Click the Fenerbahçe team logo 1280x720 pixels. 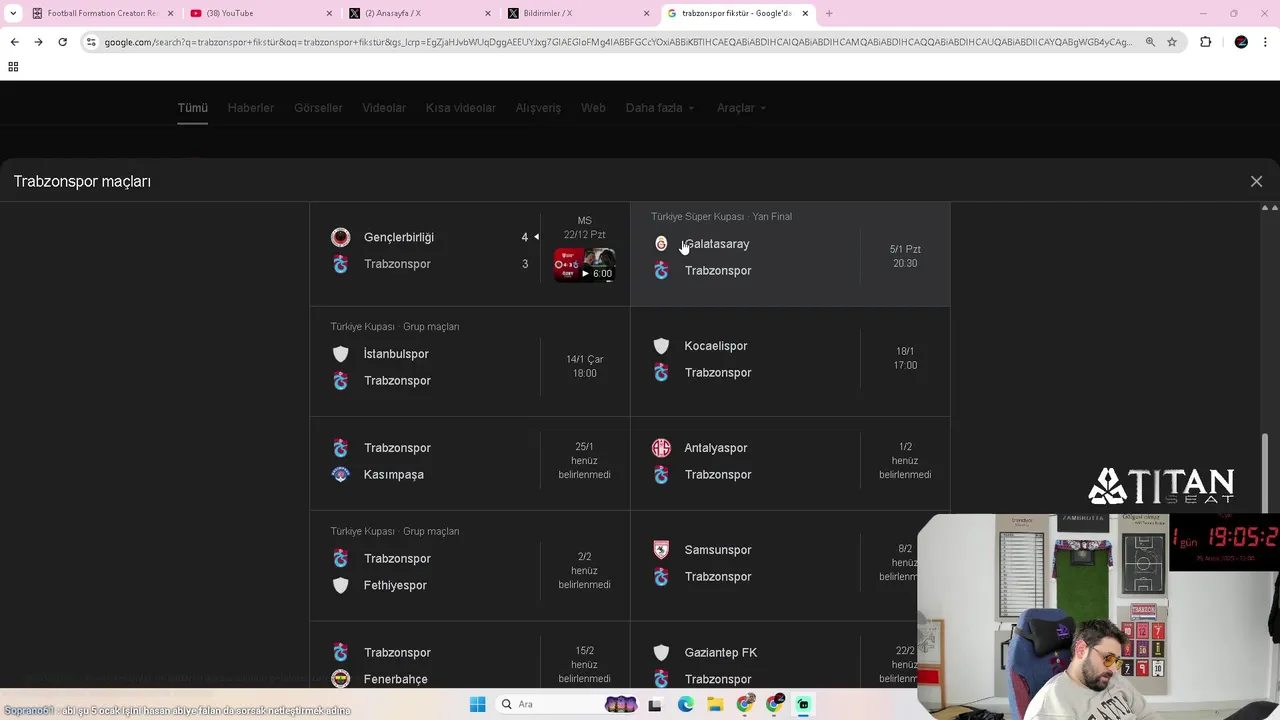click(341, 679)
